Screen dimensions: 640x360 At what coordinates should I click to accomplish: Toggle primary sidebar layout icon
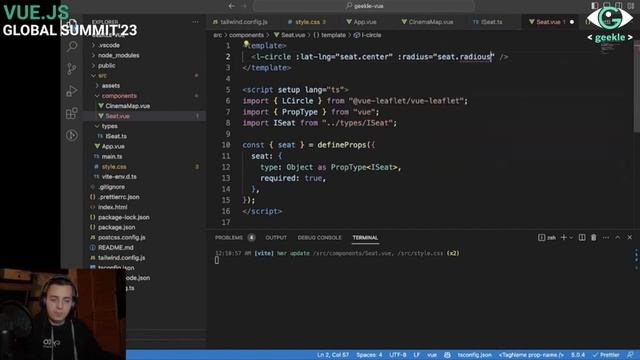pyautogui.click(x=595, y=6)
